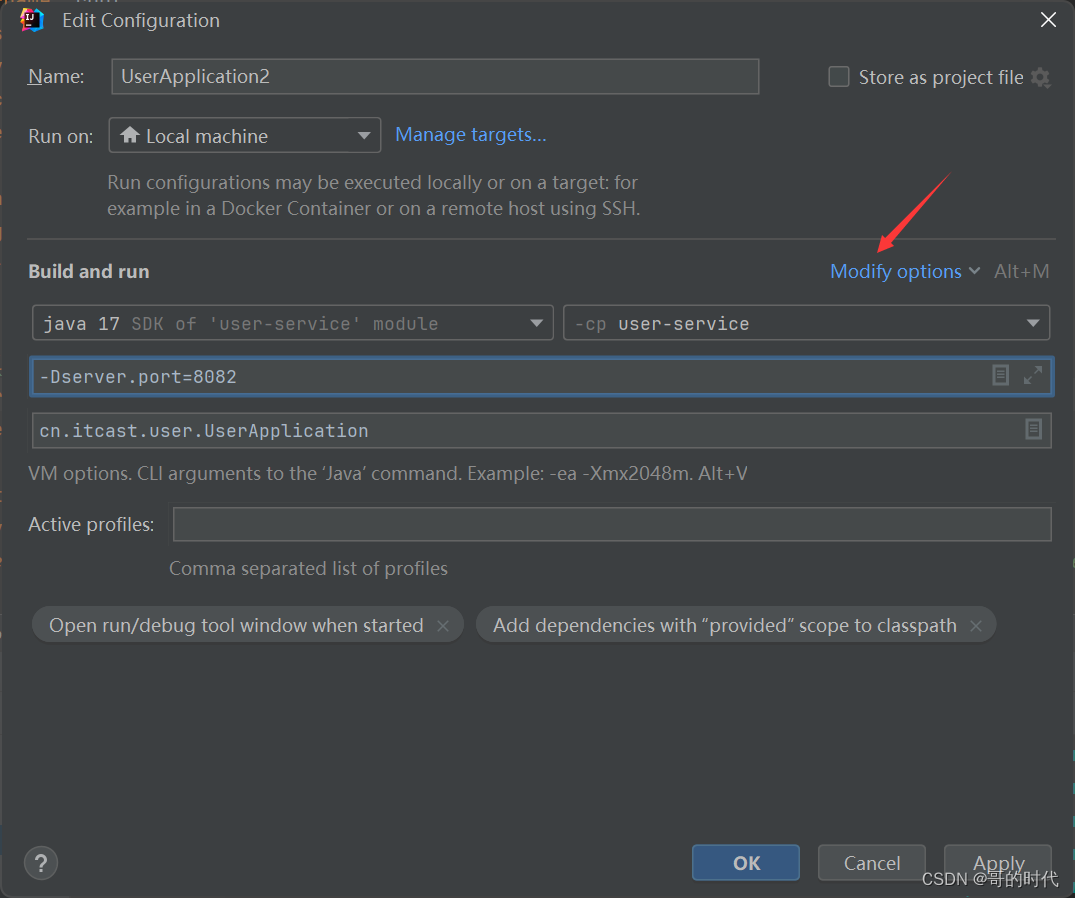
Task: Click the Manage targets link
Action: 471,135
